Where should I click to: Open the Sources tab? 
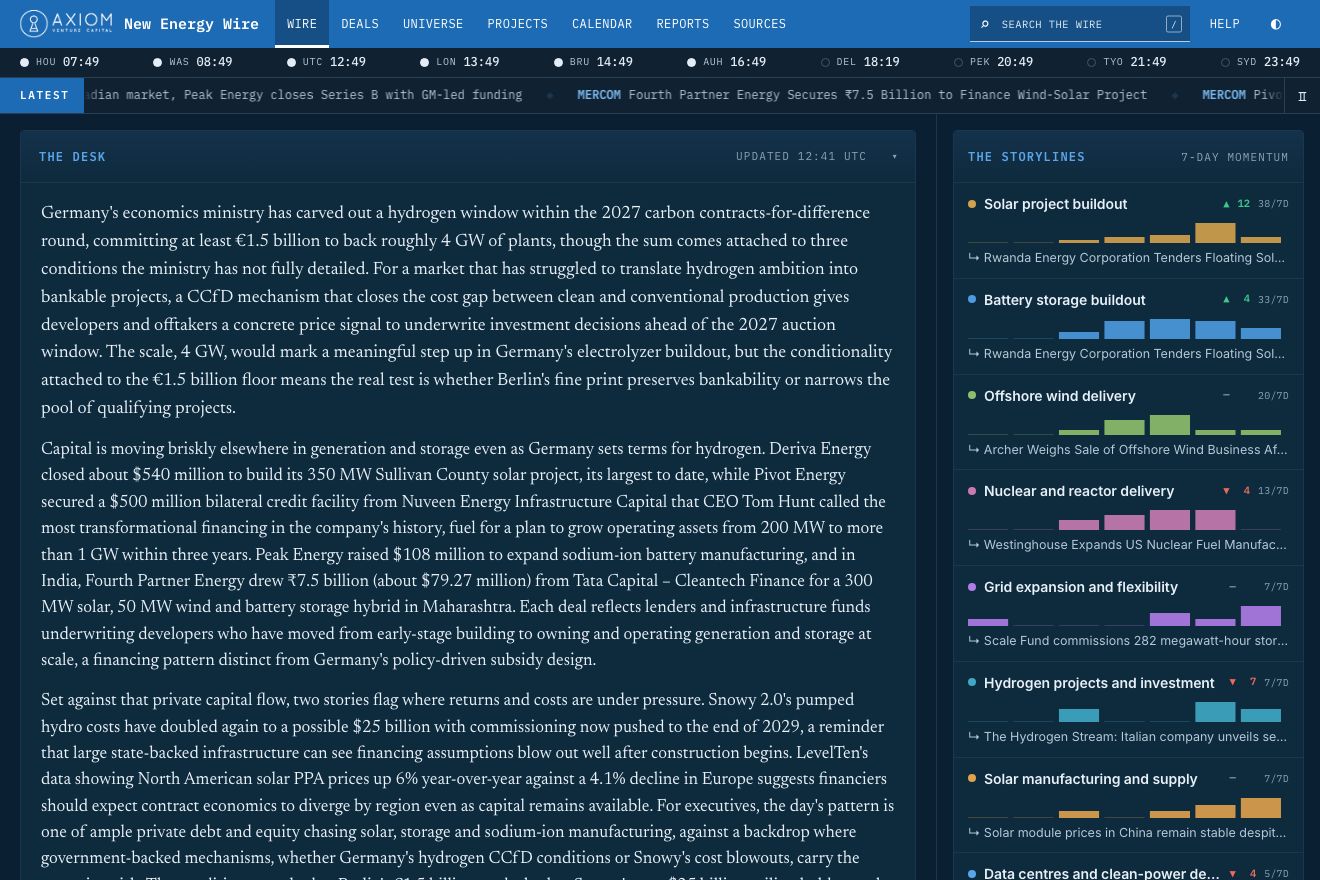760,24
